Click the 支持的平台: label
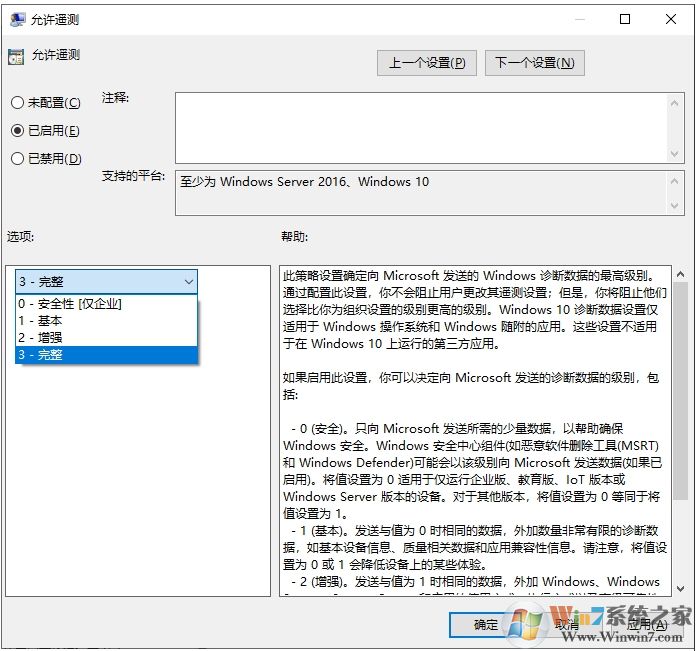This screenshot has height=651, width=699. click(133, 176)
